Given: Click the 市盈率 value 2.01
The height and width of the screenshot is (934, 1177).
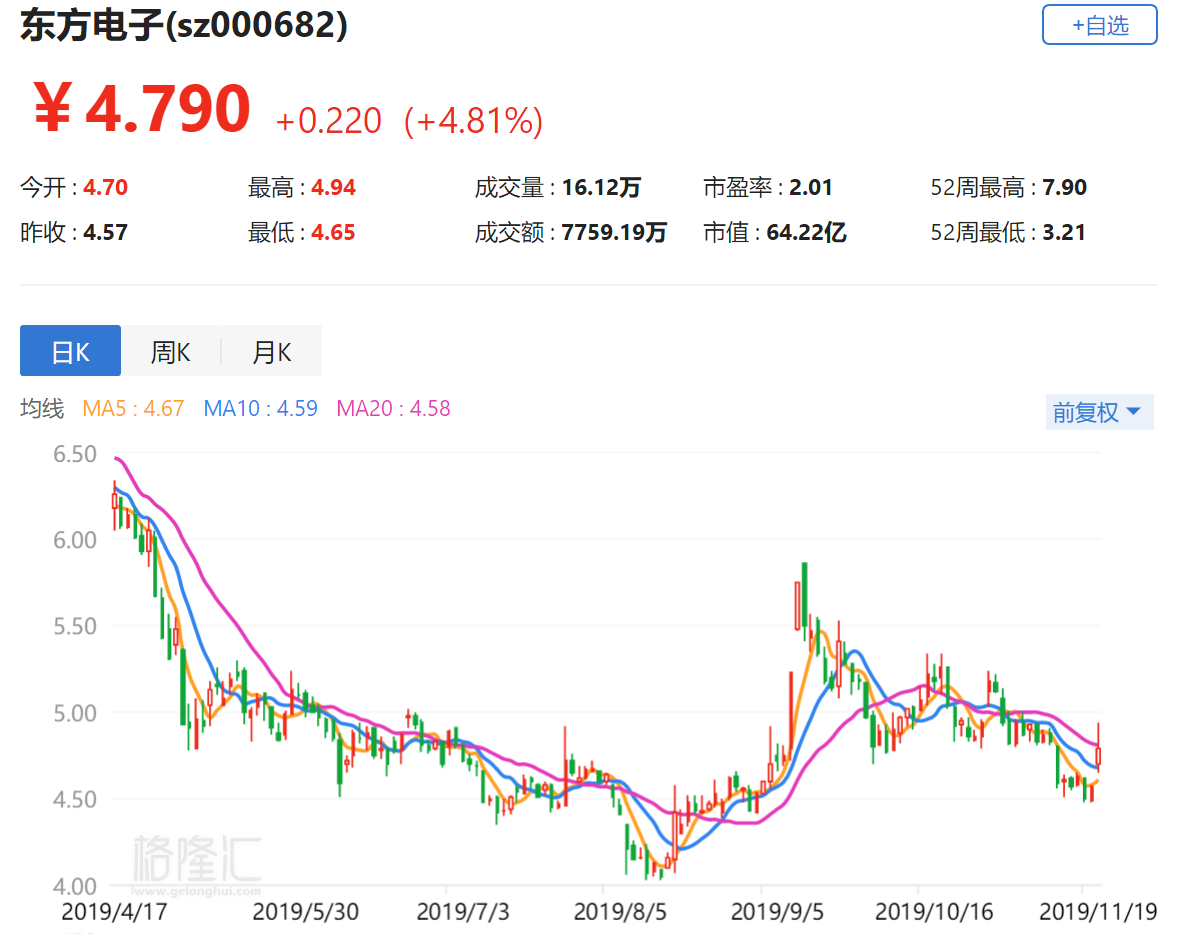Looking at the screenshot, I should click(x=811, y=187).
